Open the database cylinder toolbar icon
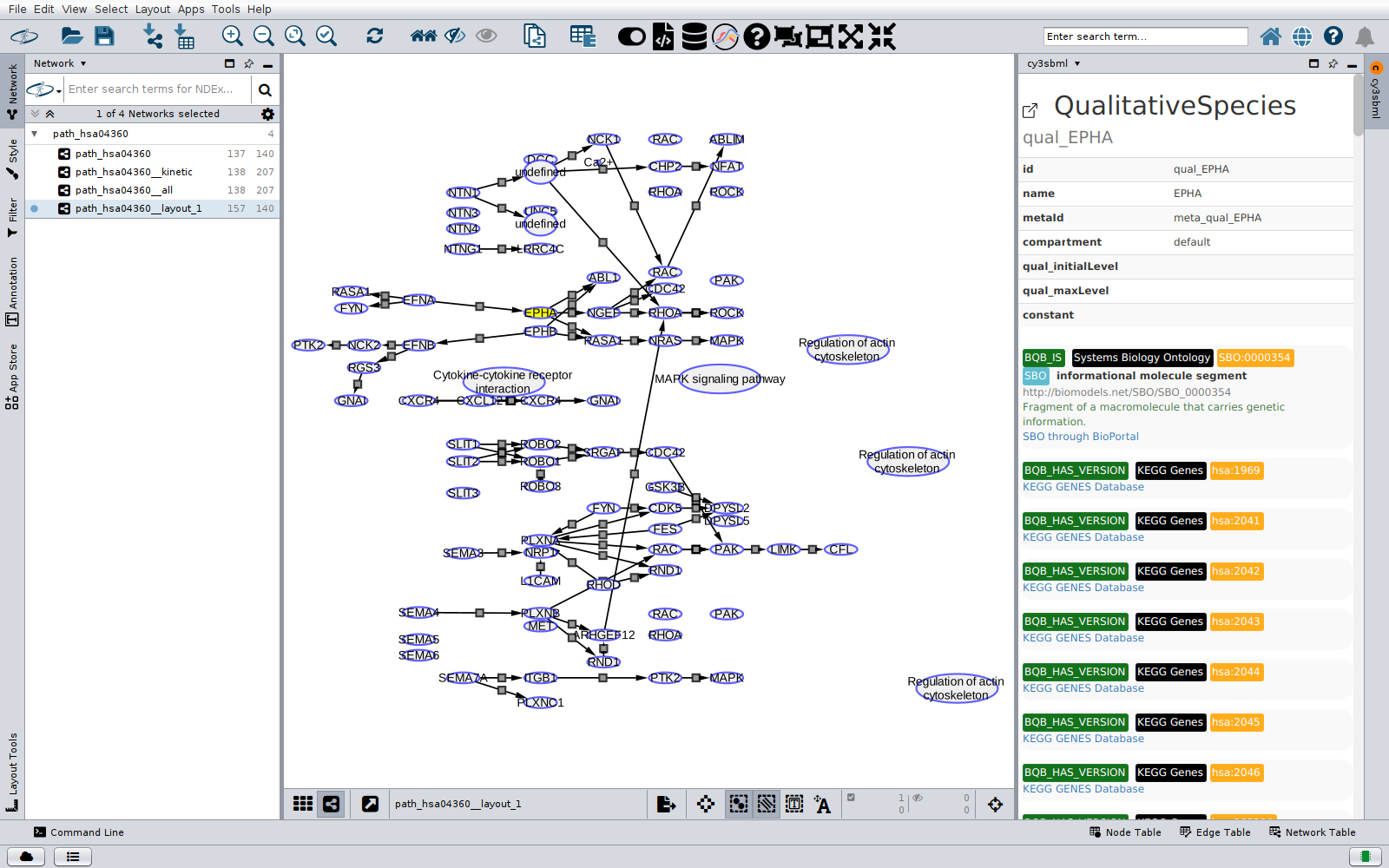1389x868 pixels. tap(694, 36)
